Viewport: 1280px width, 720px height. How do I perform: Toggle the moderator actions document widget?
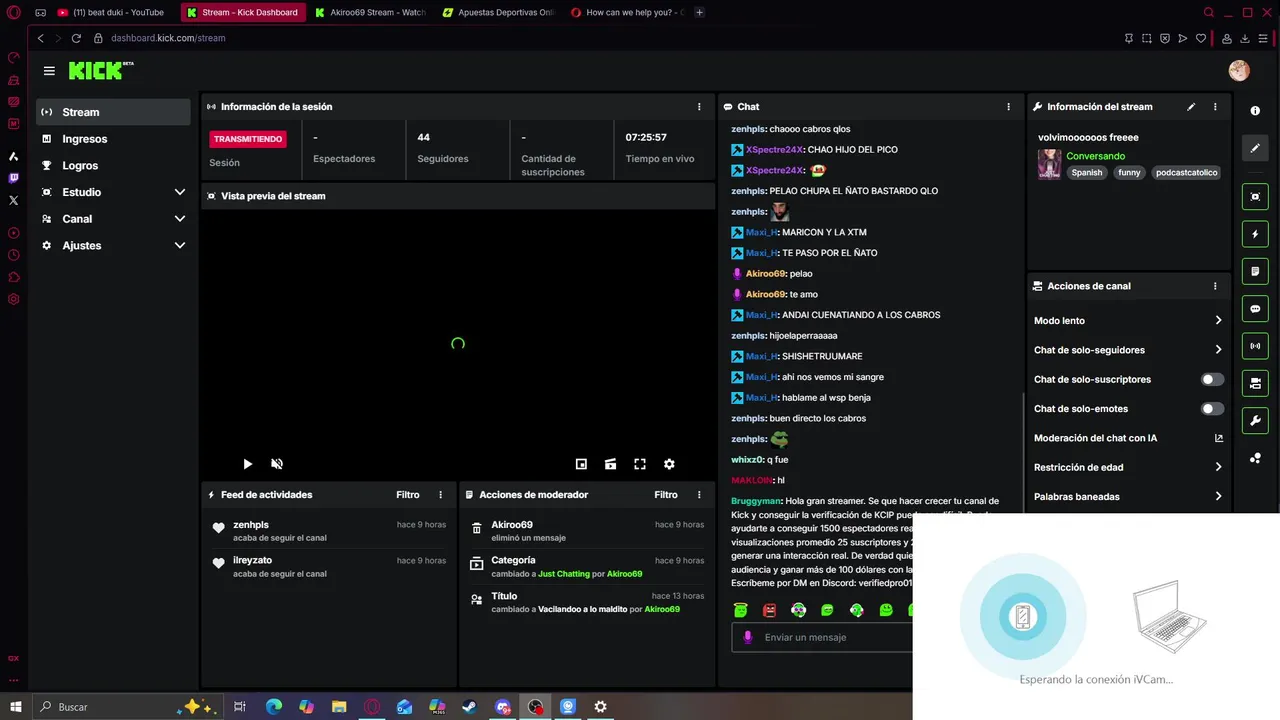click(x=1255, y=271)
